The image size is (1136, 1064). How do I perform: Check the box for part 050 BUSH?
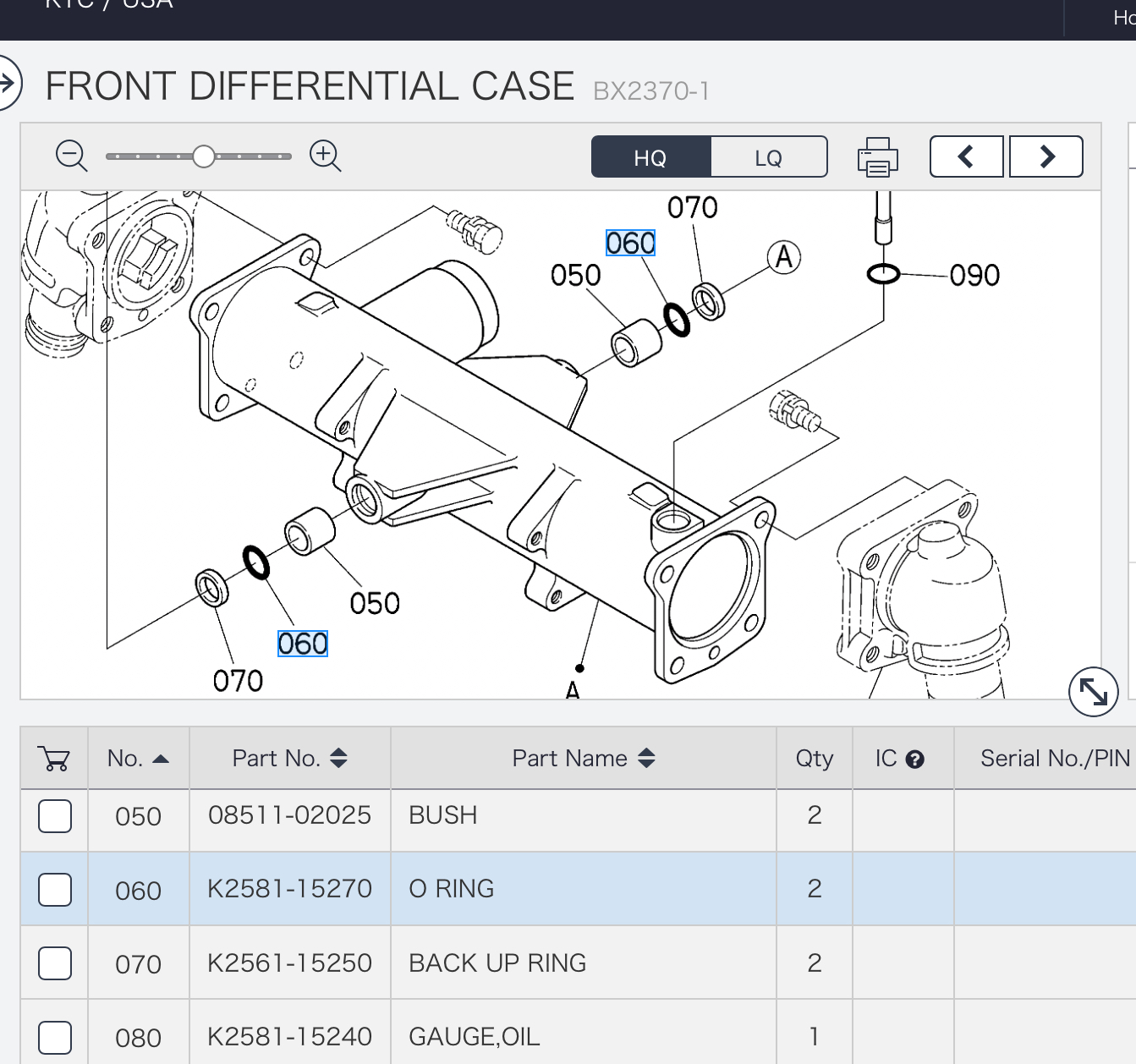pyautogui.click(x=55, y=816)
